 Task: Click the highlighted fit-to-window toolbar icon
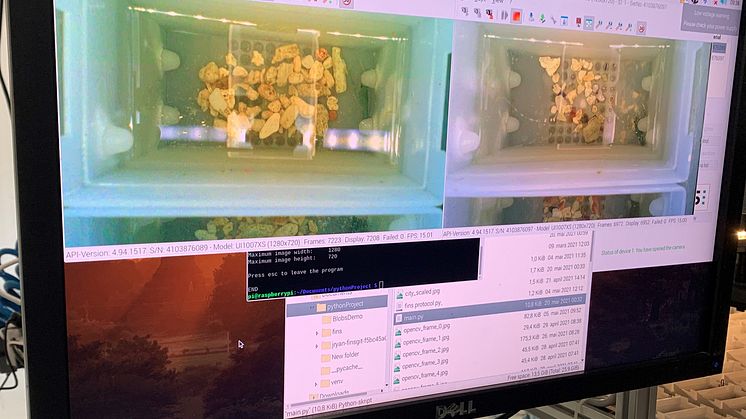(588, 22)
